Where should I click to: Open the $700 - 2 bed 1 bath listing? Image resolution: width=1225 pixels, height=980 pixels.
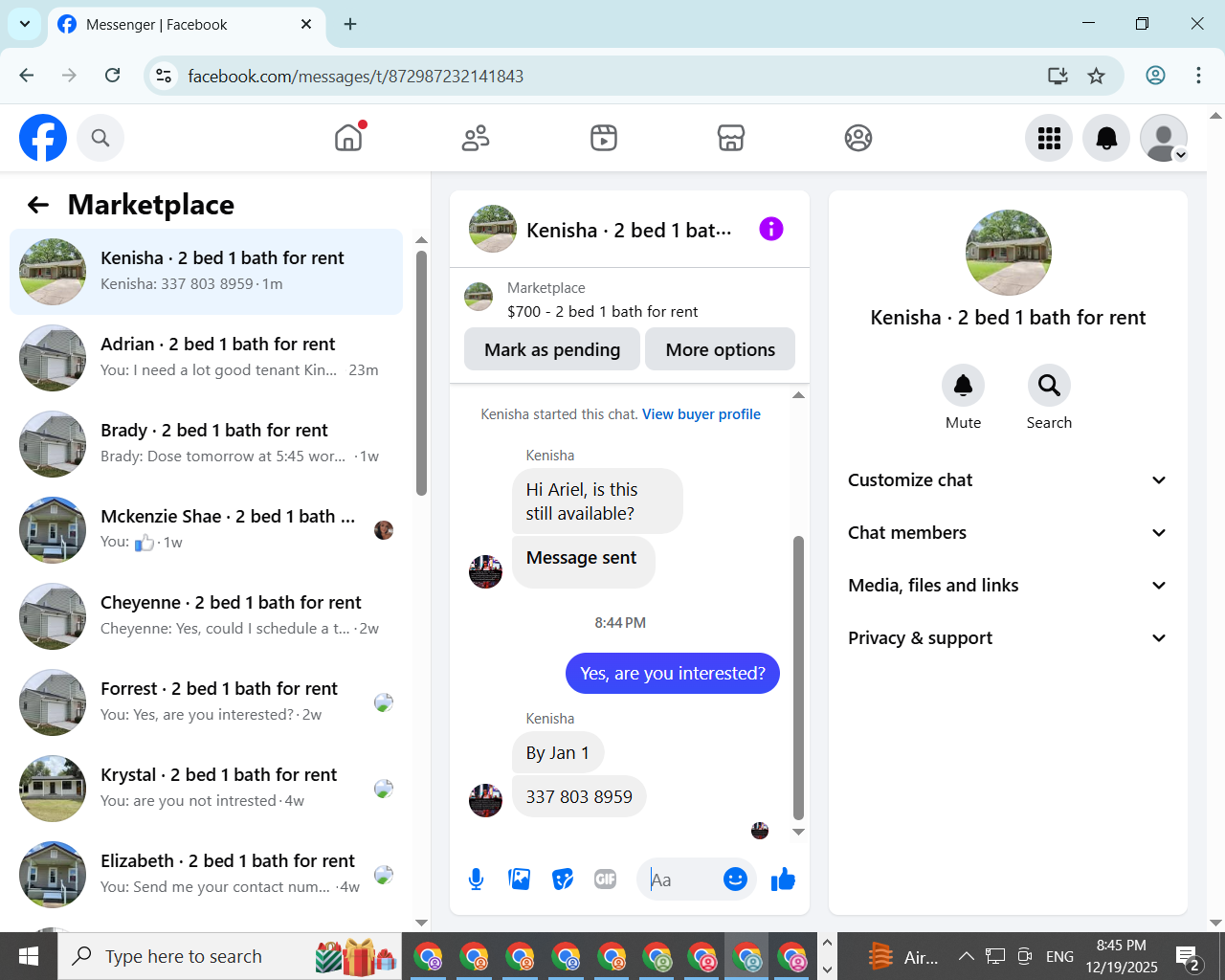point(602,311)
